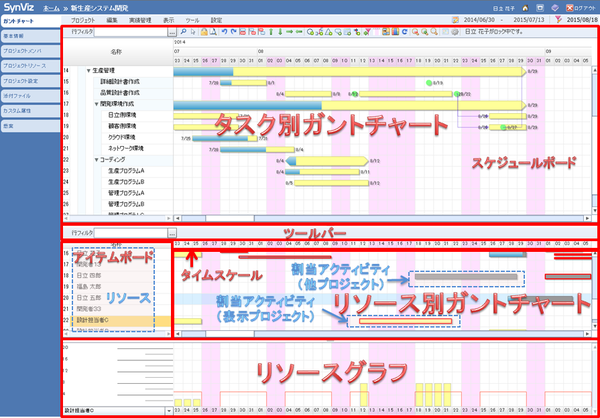
Task: Move task up with green up arrow
Action: pos(271,32)
